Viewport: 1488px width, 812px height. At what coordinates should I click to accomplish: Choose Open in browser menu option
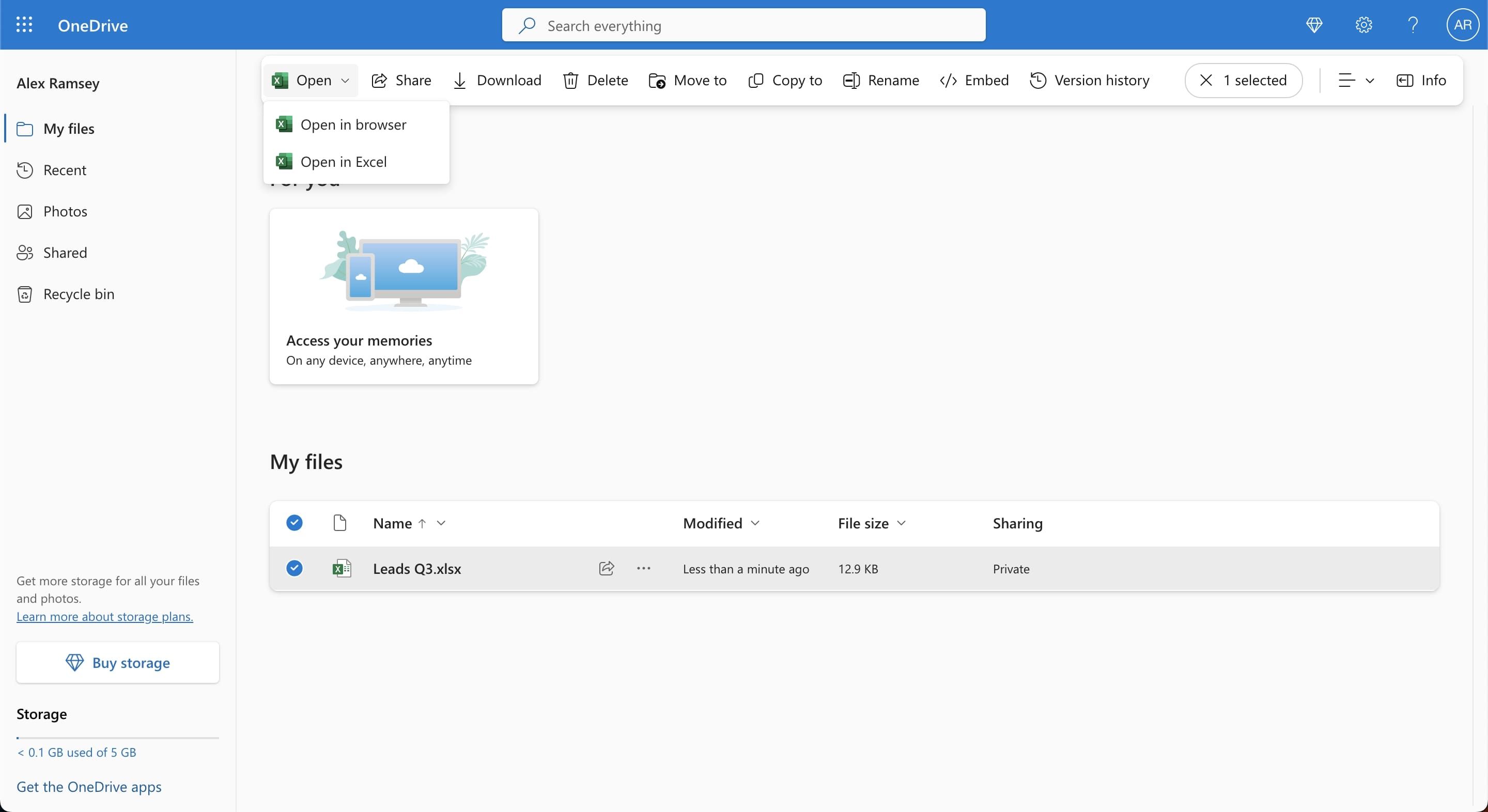click(x=353, y=125)
